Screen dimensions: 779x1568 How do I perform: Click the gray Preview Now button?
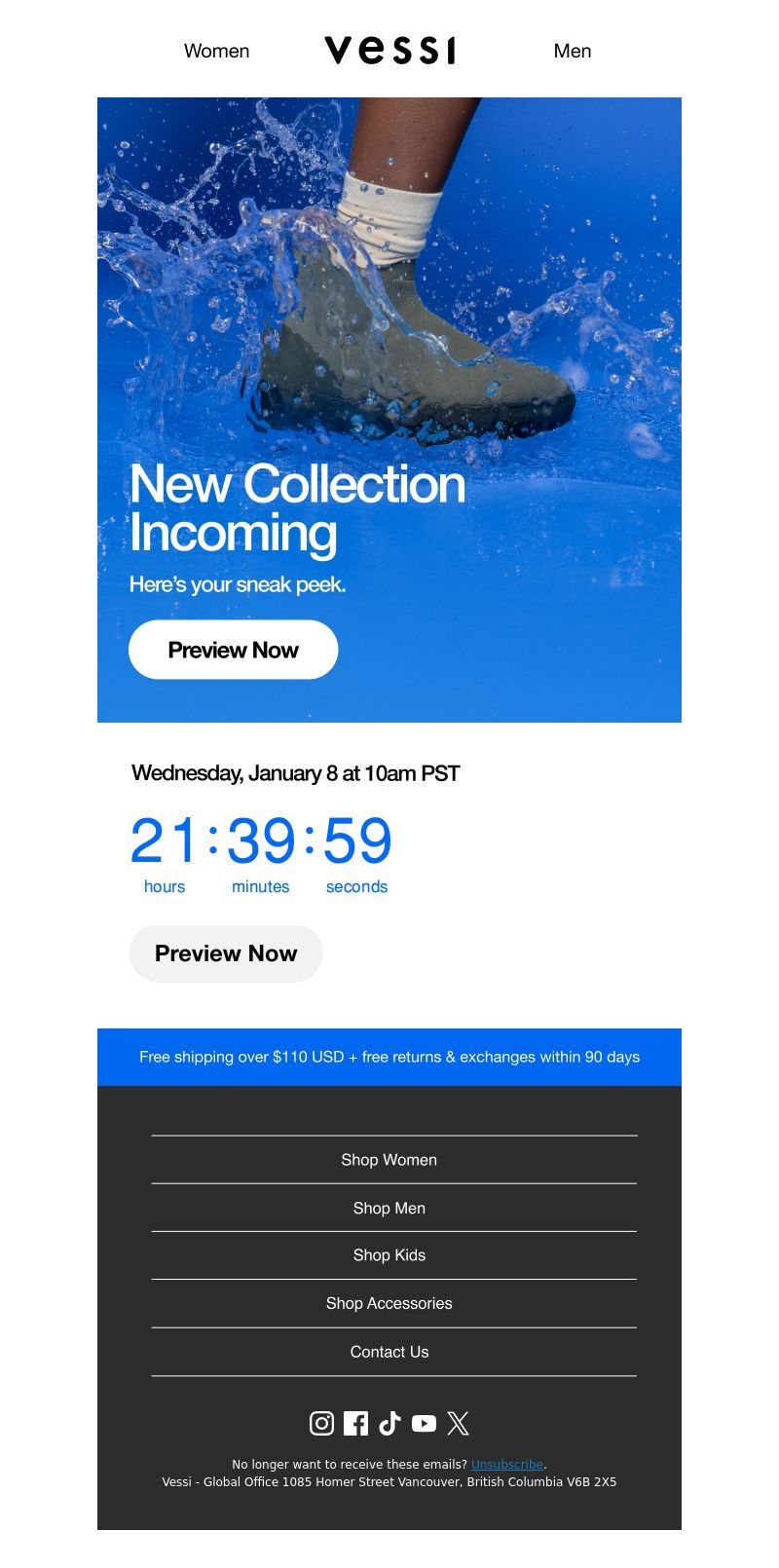226,953
